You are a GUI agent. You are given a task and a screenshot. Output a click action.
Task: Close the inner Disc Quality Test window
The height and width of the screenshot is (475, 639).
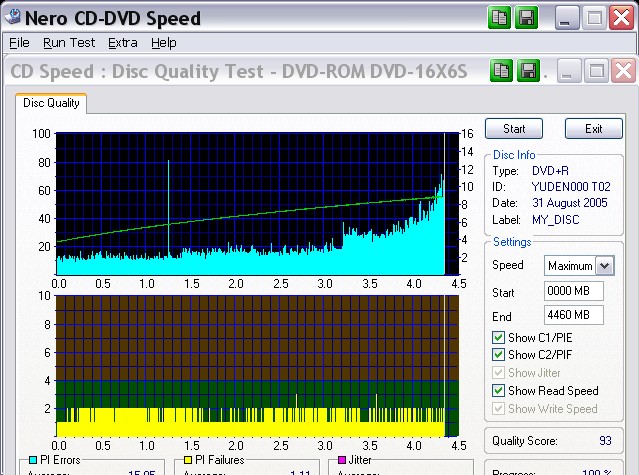click(624, 71)
